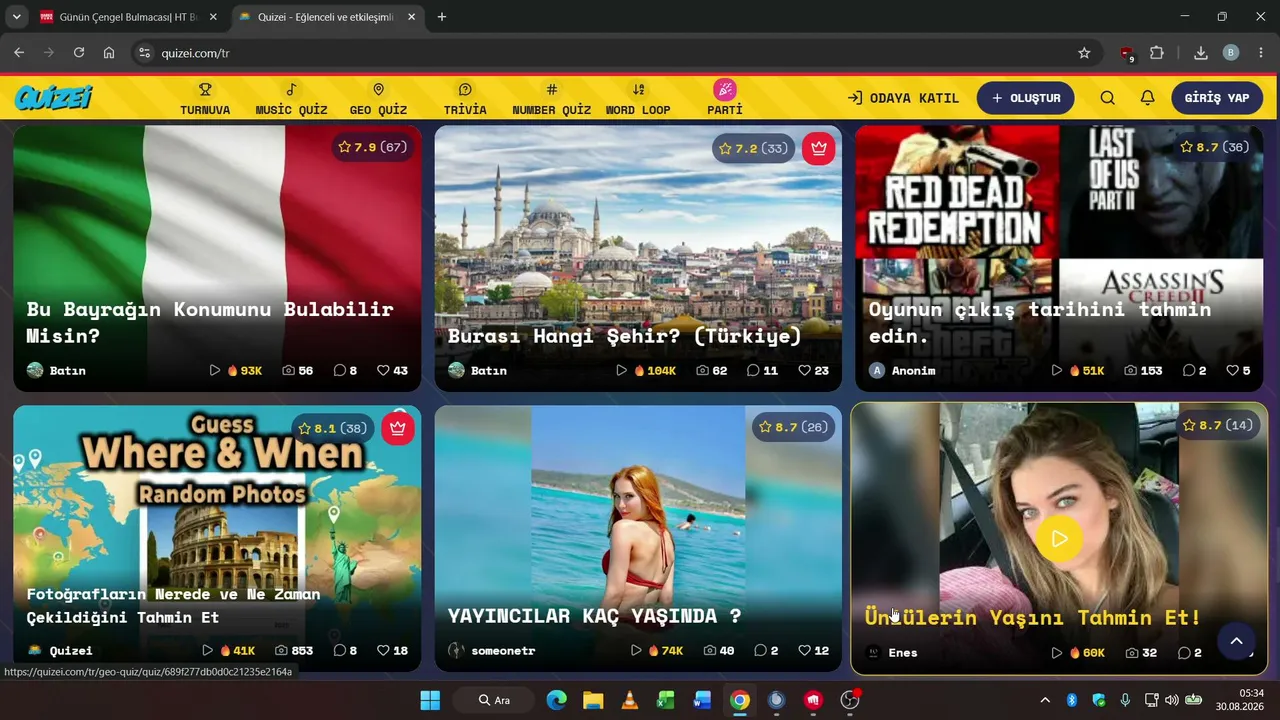
Task: Click the 7.9 (67) rating badge
Action: point(372,147)
